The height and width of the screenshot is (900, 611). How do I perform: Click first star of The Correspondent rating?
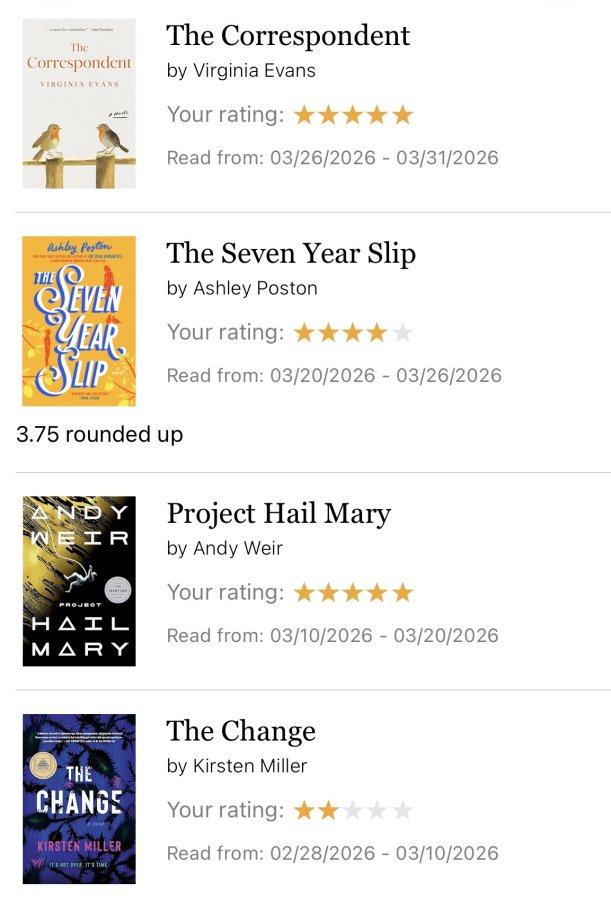tap(304, 115)
